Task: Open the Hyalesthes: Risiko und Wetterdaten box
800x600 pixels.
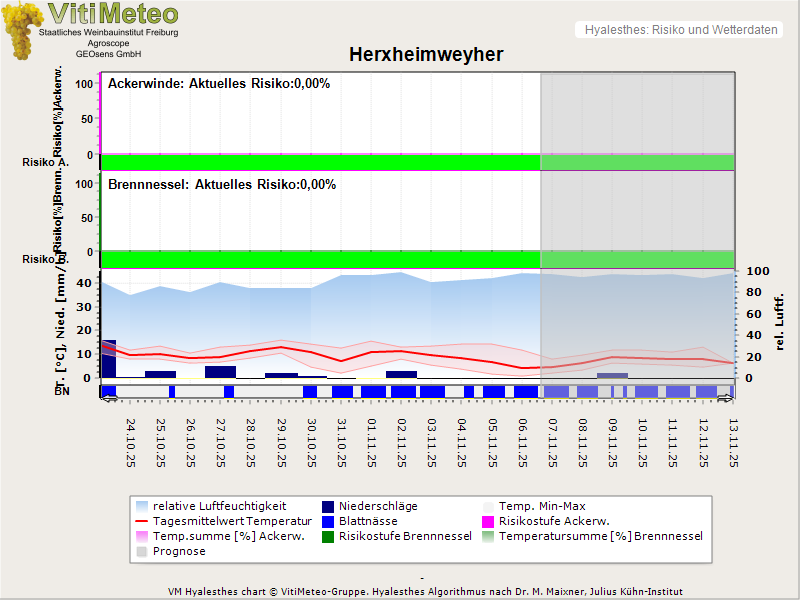Action: [680, 30]
